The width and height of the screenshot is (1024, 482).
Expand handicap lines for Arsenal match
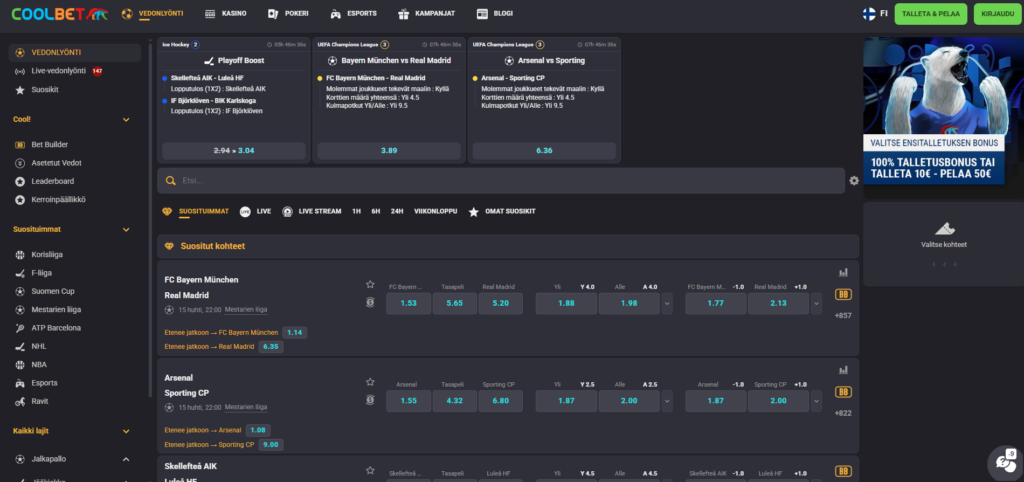[816, 400]
